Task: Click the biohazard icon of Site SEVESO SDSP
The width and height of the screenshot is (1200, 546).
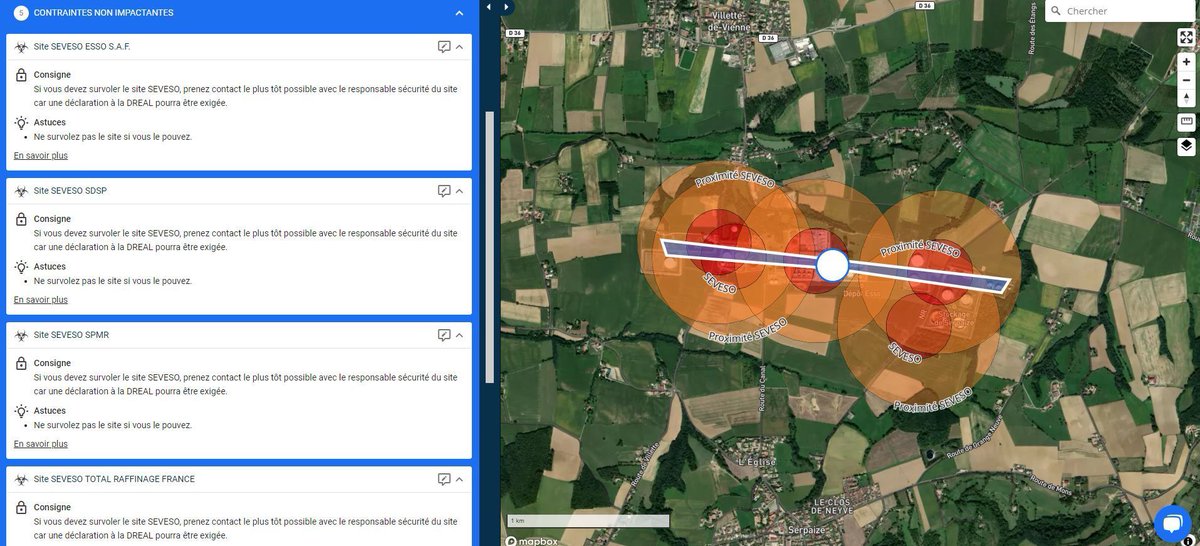Action: 21,191
